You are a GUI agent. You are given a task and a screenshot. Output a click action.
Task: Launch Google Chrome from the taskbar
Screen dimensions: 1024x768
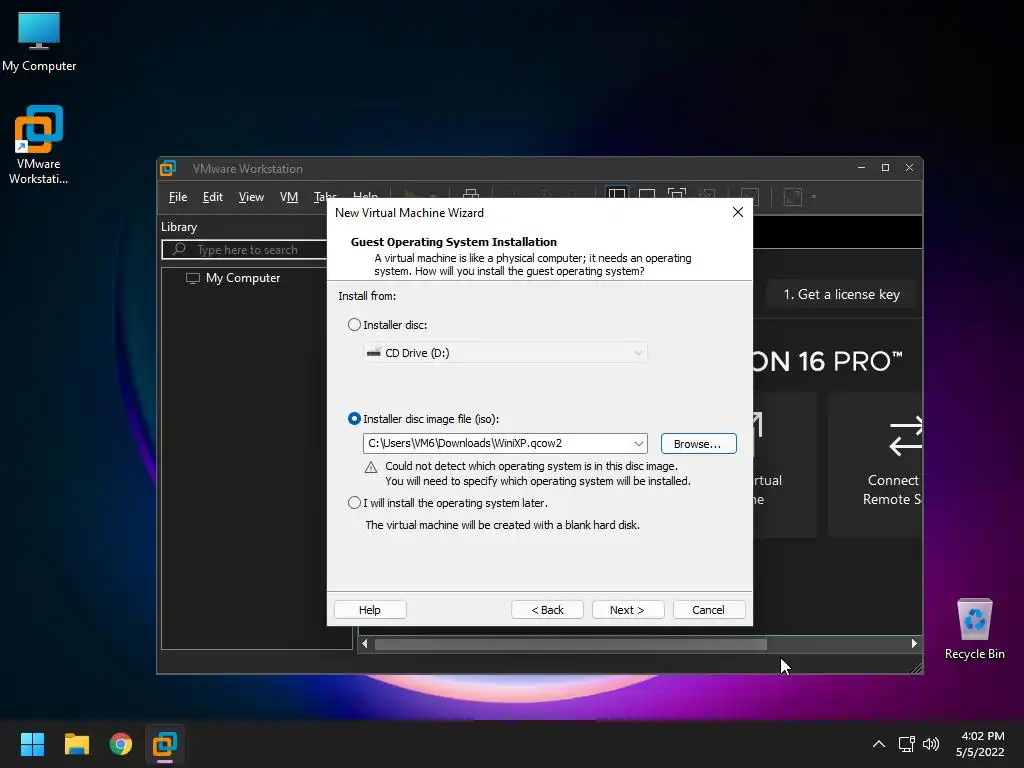(121, 744)
